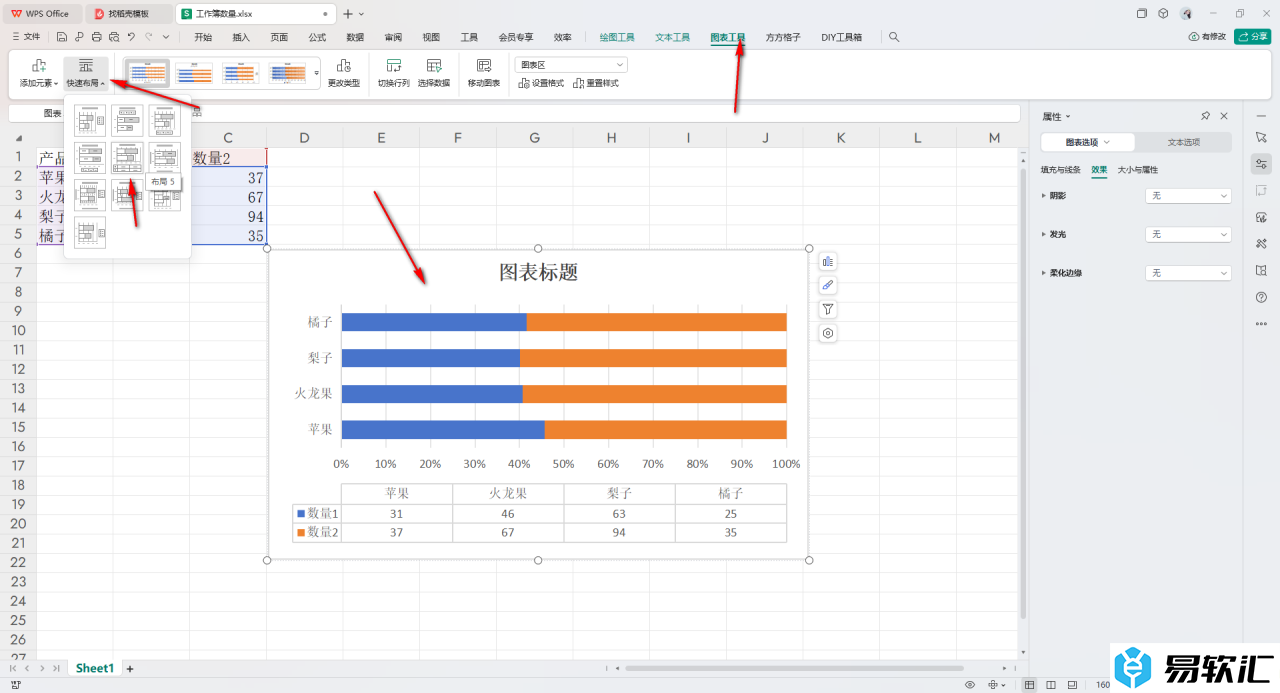
Task: Switch to the 插入 ribbon tab
Action: [x=241, y=37]
